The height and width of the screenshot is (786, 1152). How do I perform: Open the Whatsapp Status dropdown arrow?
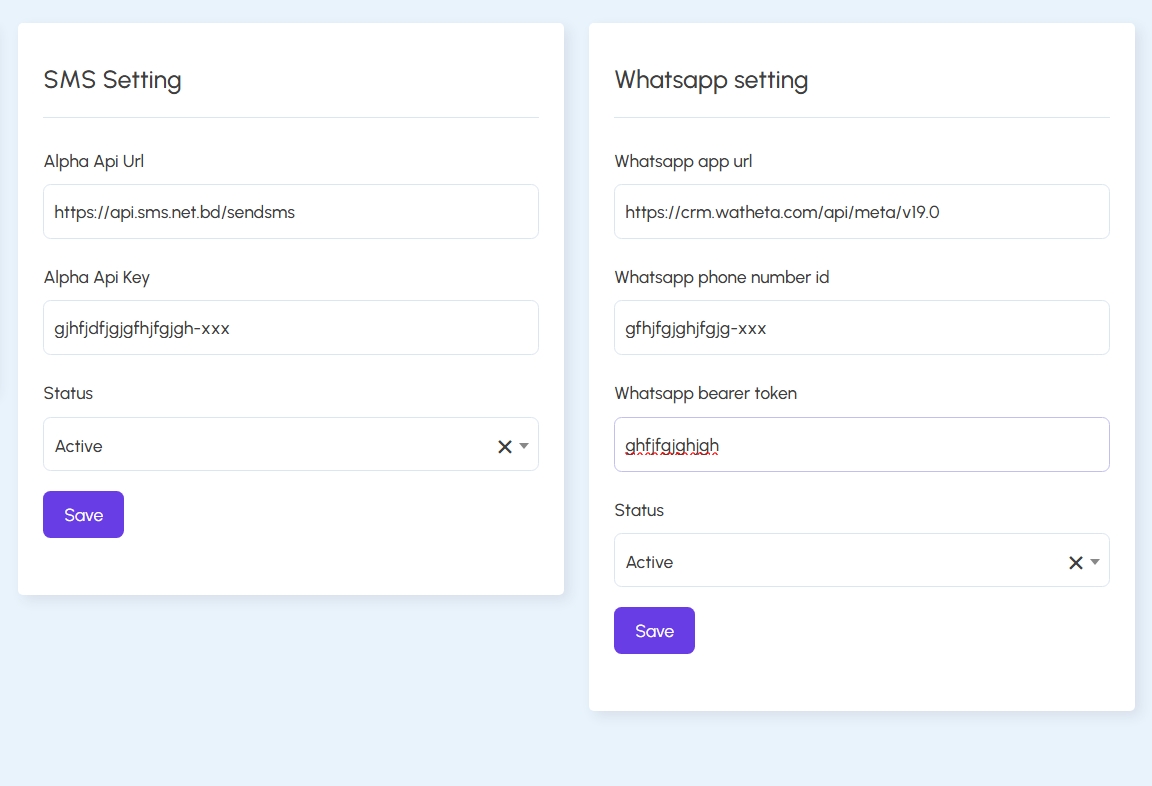1095,562
